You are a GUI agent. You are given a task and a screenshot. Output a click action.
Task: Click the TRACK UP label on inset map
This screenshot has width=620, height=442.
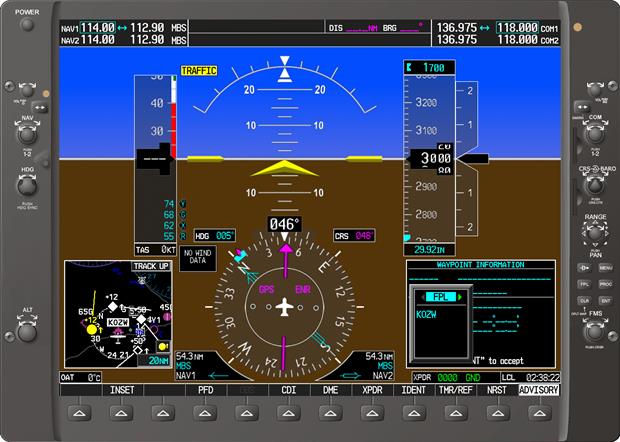151,266
